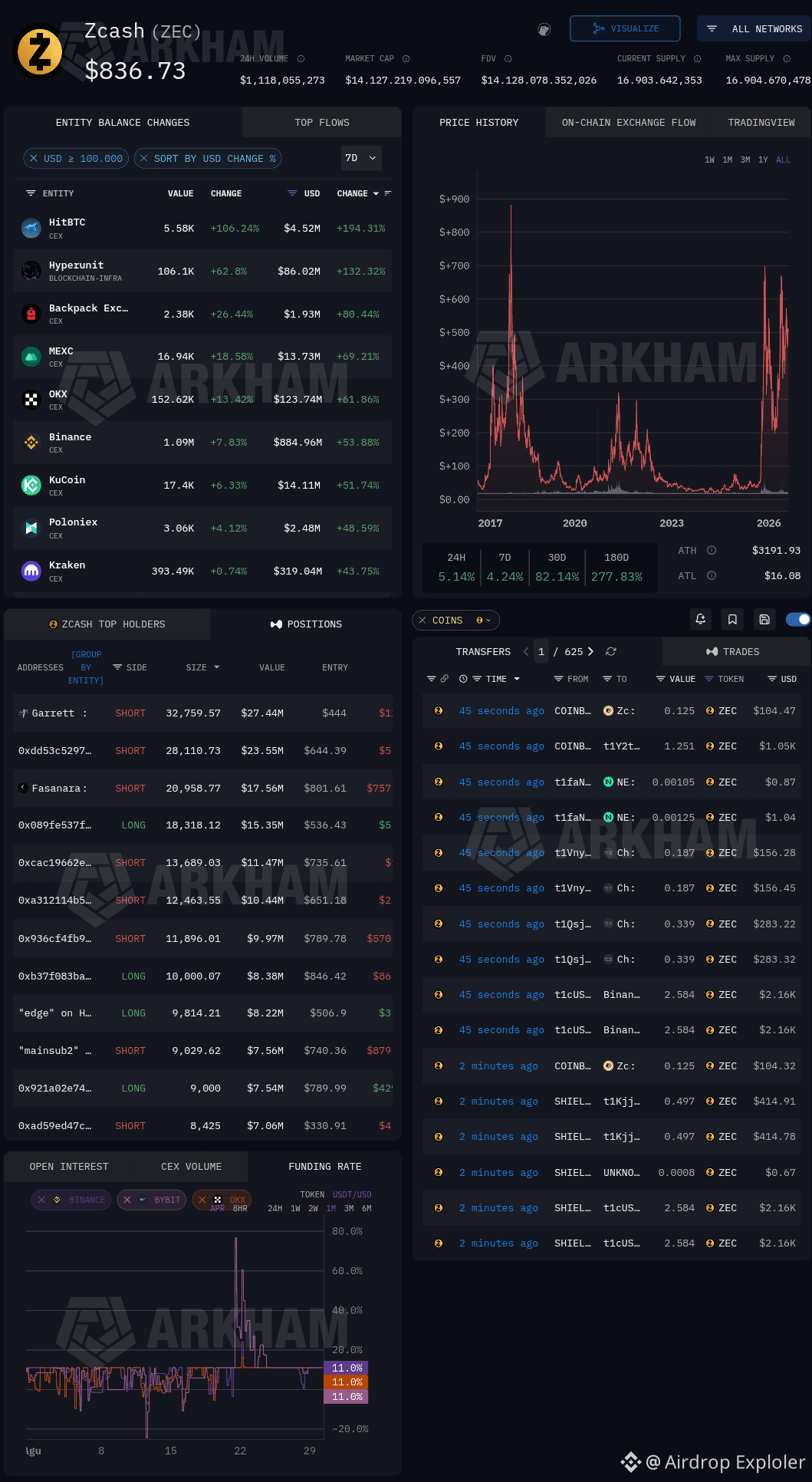Click the MEXC entity logo
The image size is (812, 1482).
[x=31, y=357]
